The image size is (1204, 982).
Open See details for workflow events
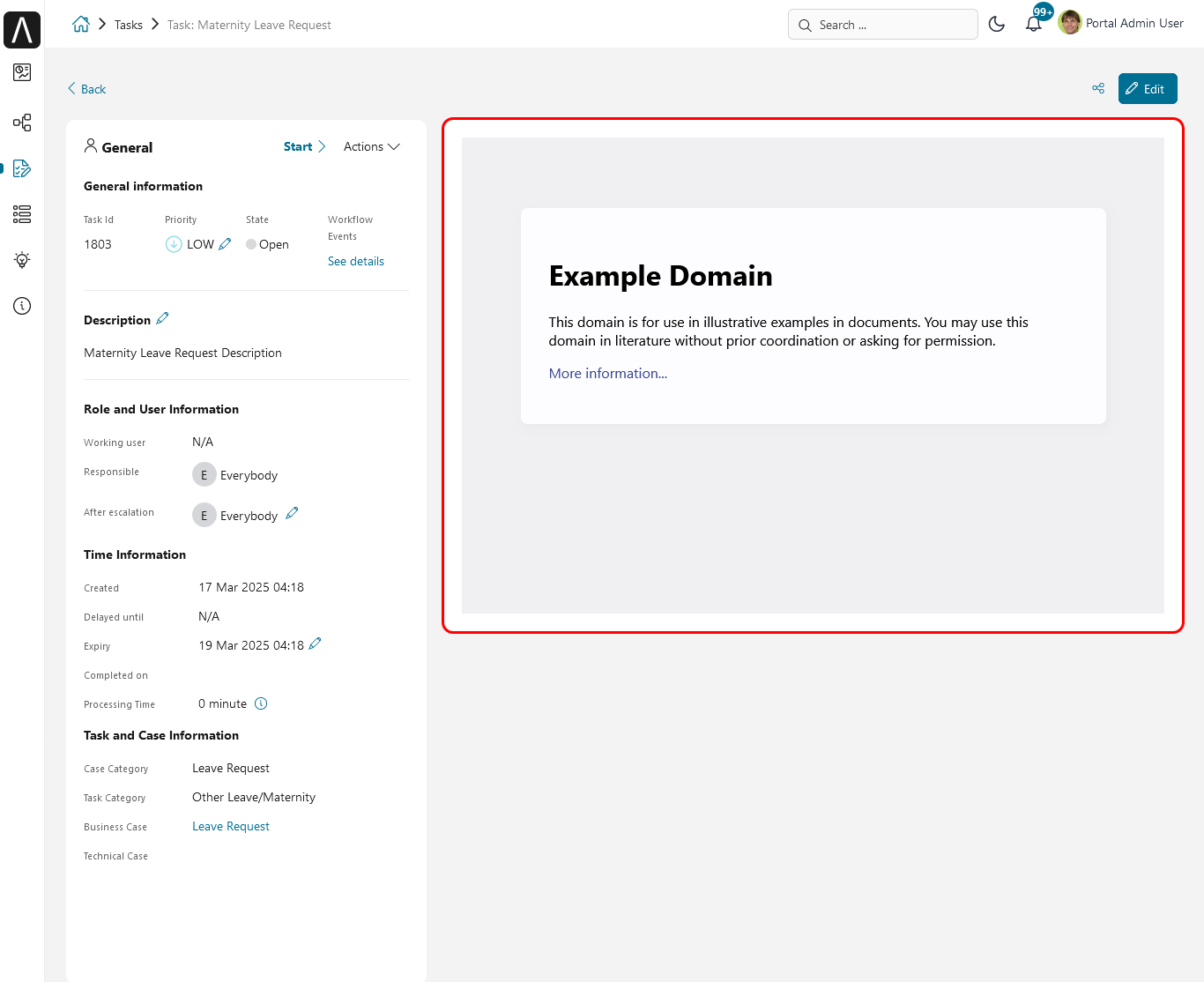click(356, 261)
